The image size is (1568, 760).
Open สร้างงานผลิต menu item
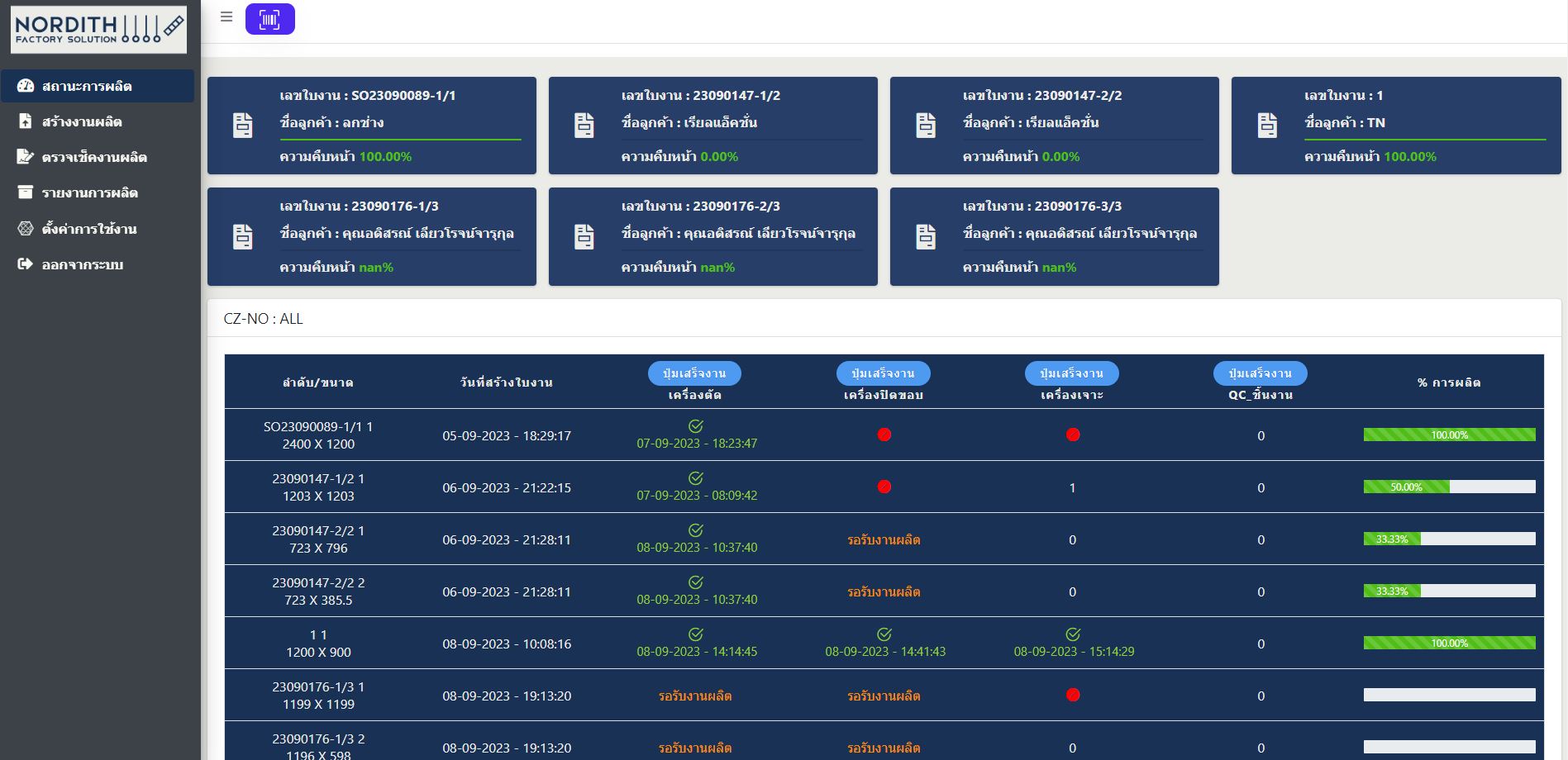coord(82,121)
